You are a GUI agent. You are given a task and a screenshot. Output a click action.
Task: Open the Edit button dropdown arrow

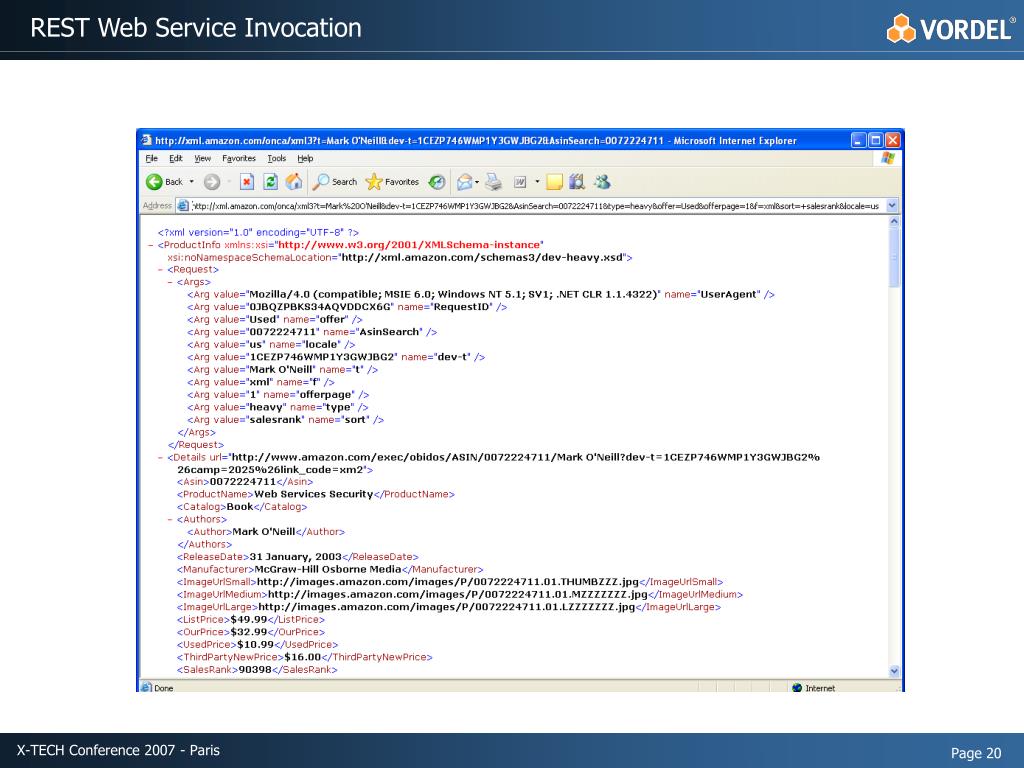tap(537, 182)
